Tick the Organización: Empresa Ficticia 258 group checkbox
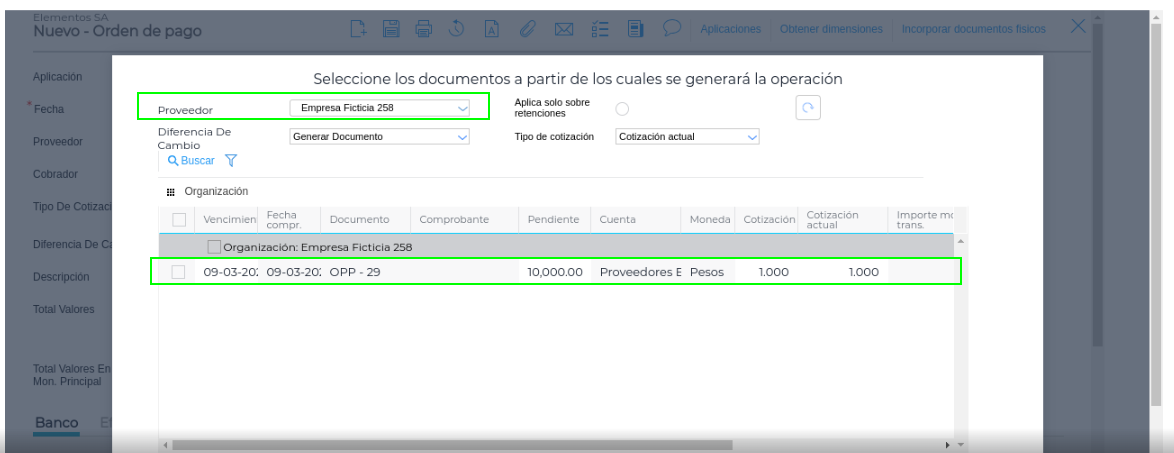 (x=214, y=247)
